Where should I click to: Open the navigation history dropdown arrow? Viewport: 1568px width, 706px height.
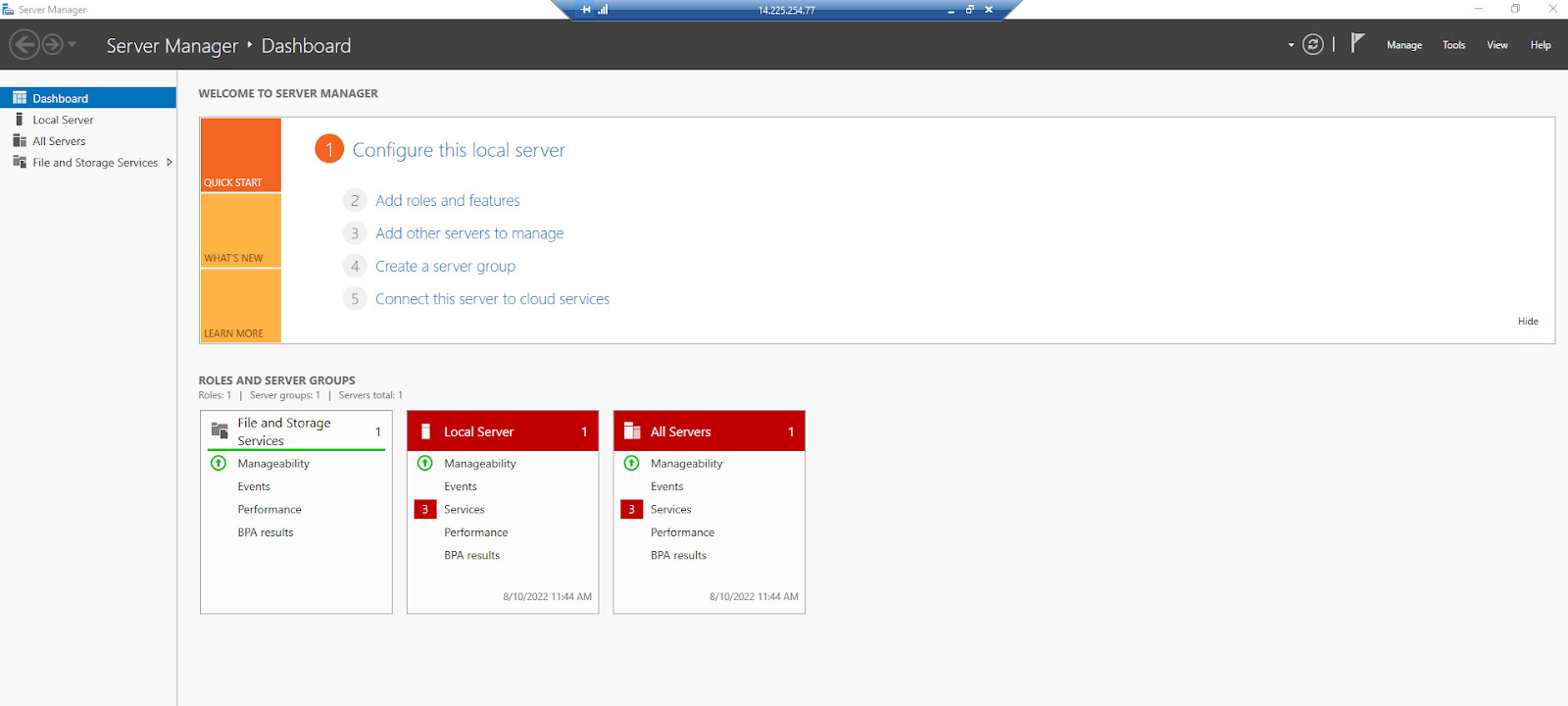[x=72, y=44]
